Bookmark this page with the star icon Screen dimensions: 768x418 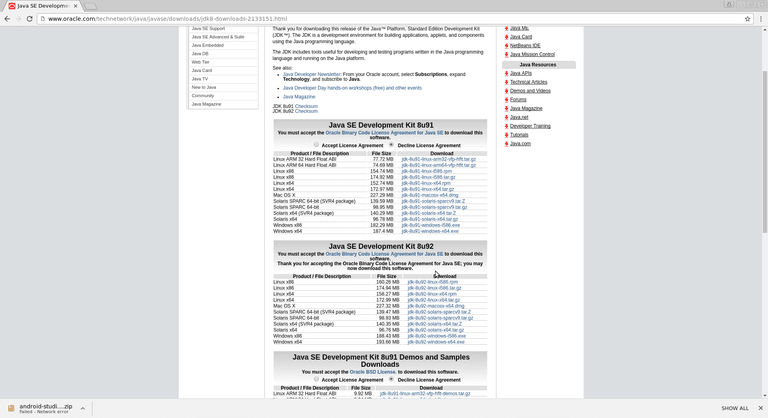(x=747, y=19)
